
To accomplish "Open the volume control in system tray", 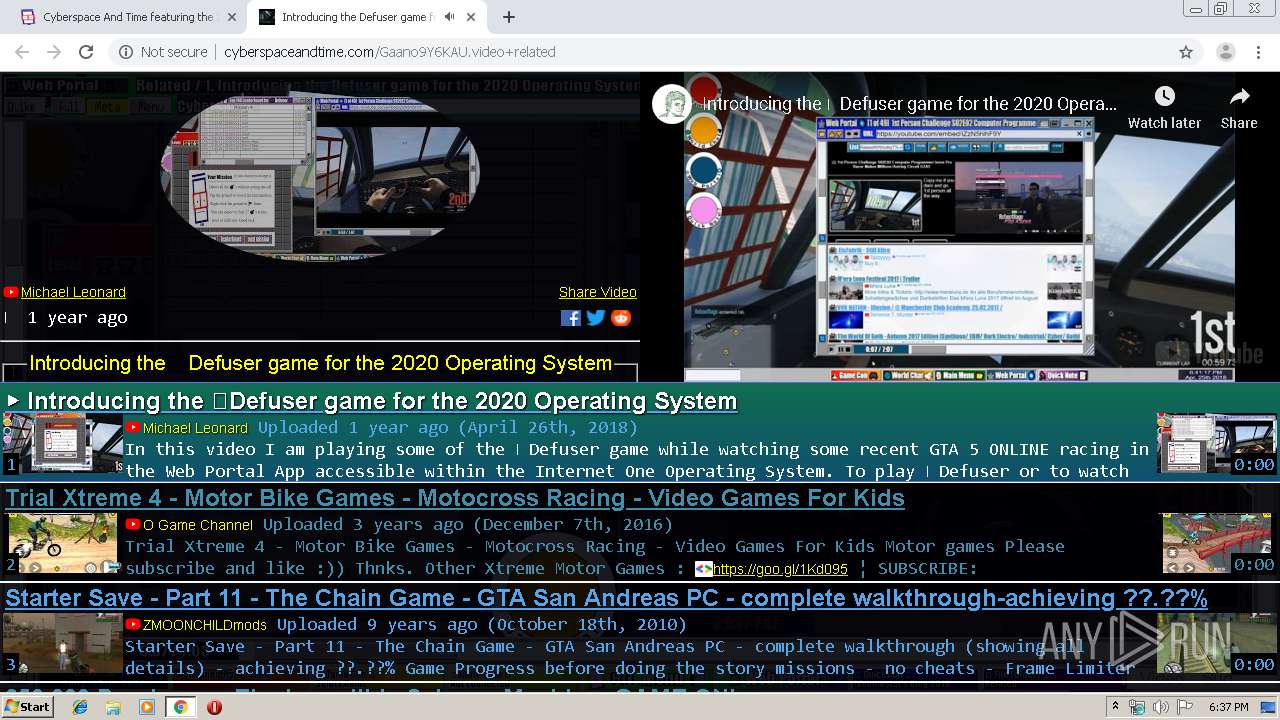I will coord(1160,707).
